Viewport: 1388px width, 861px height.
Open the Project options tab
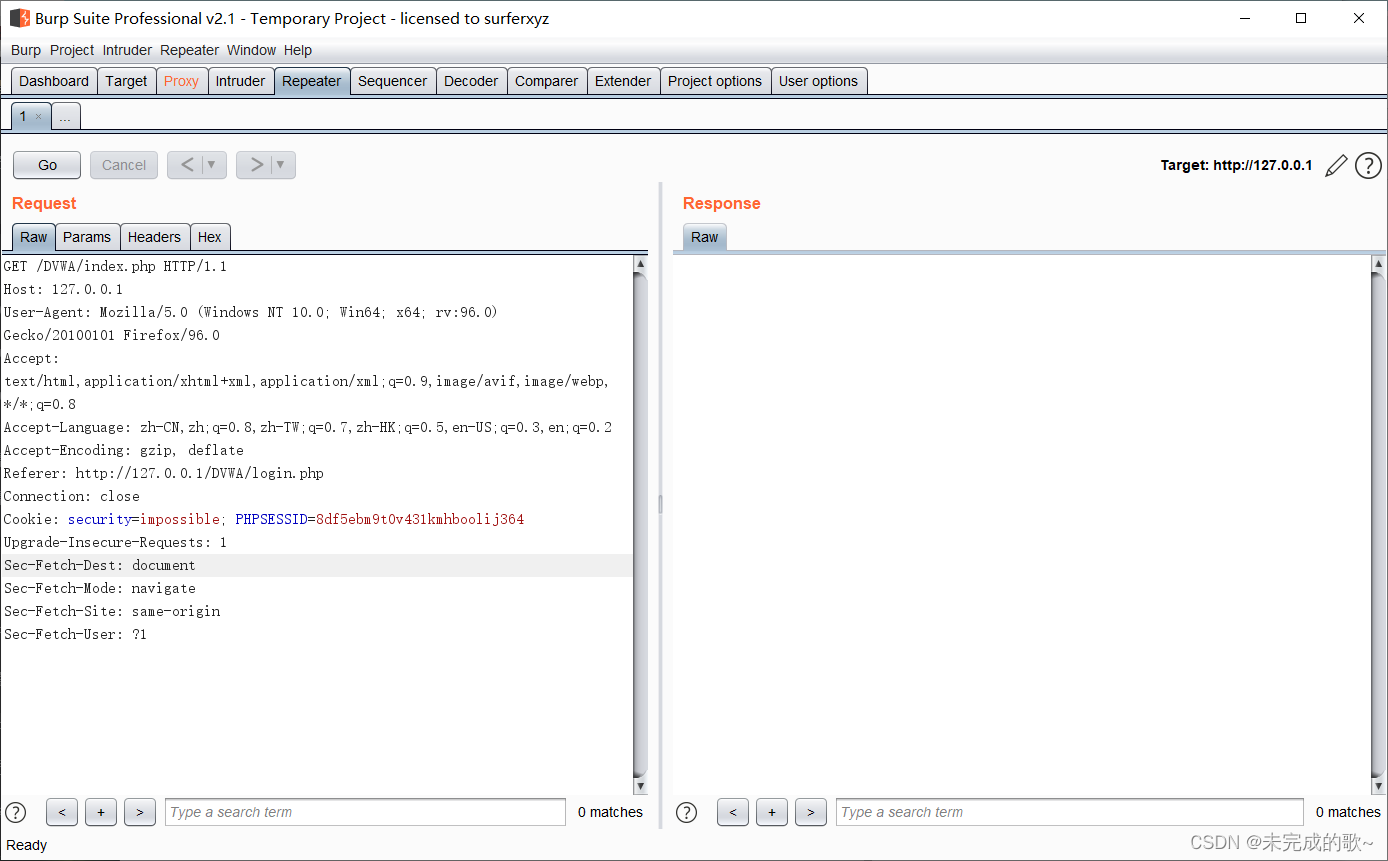715,81
